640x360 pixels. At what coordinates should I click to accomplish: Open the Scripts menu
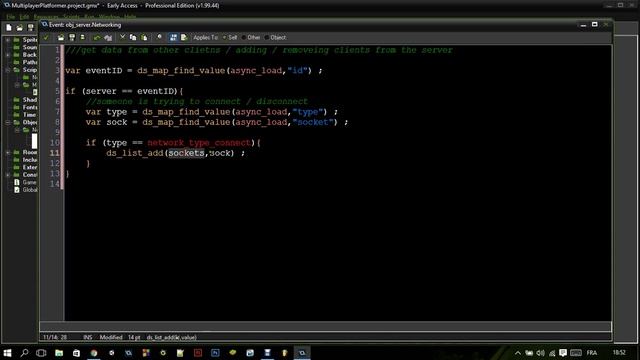[x=71, y=17]
